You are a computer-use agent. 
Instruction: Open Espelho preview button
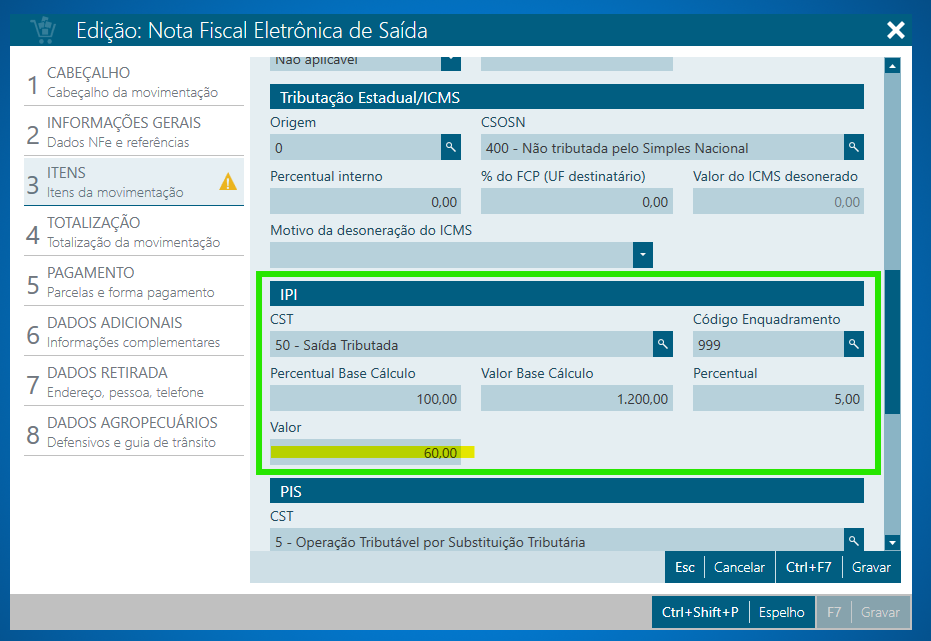coord(780,612)
